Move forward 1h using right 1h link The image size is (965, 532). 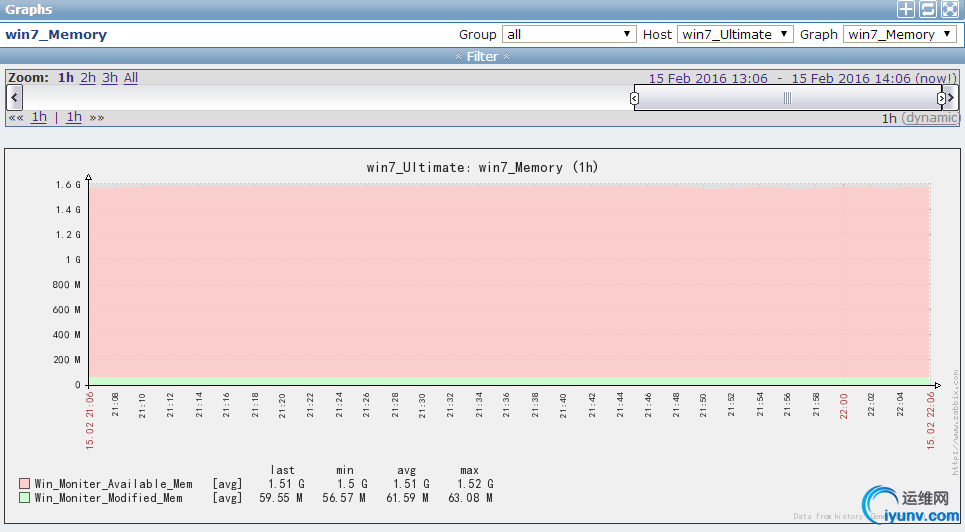(x=74, y=117)
